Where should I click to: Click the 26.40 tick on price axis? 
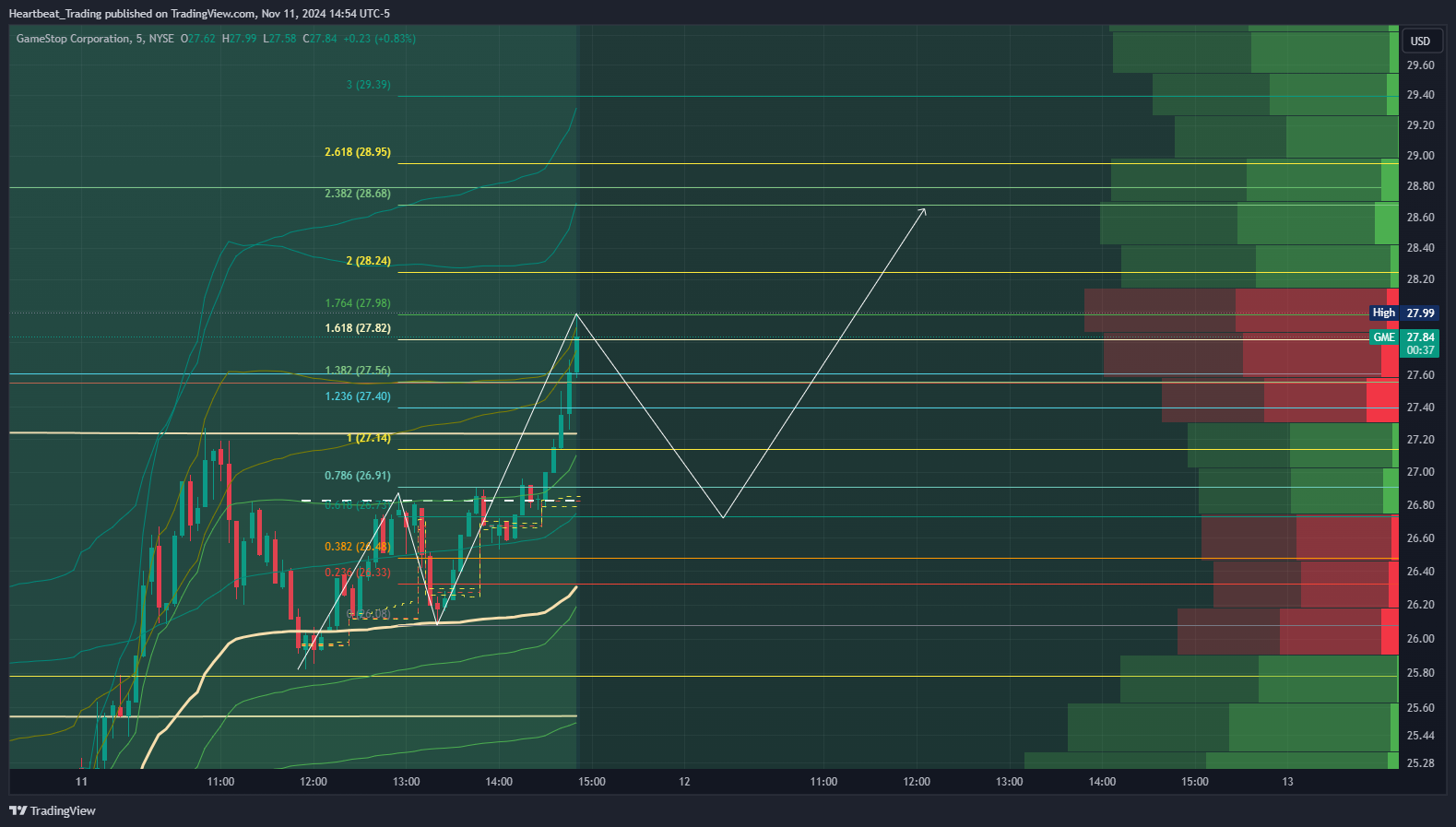pyautogui.click(x=1420, y=572)
